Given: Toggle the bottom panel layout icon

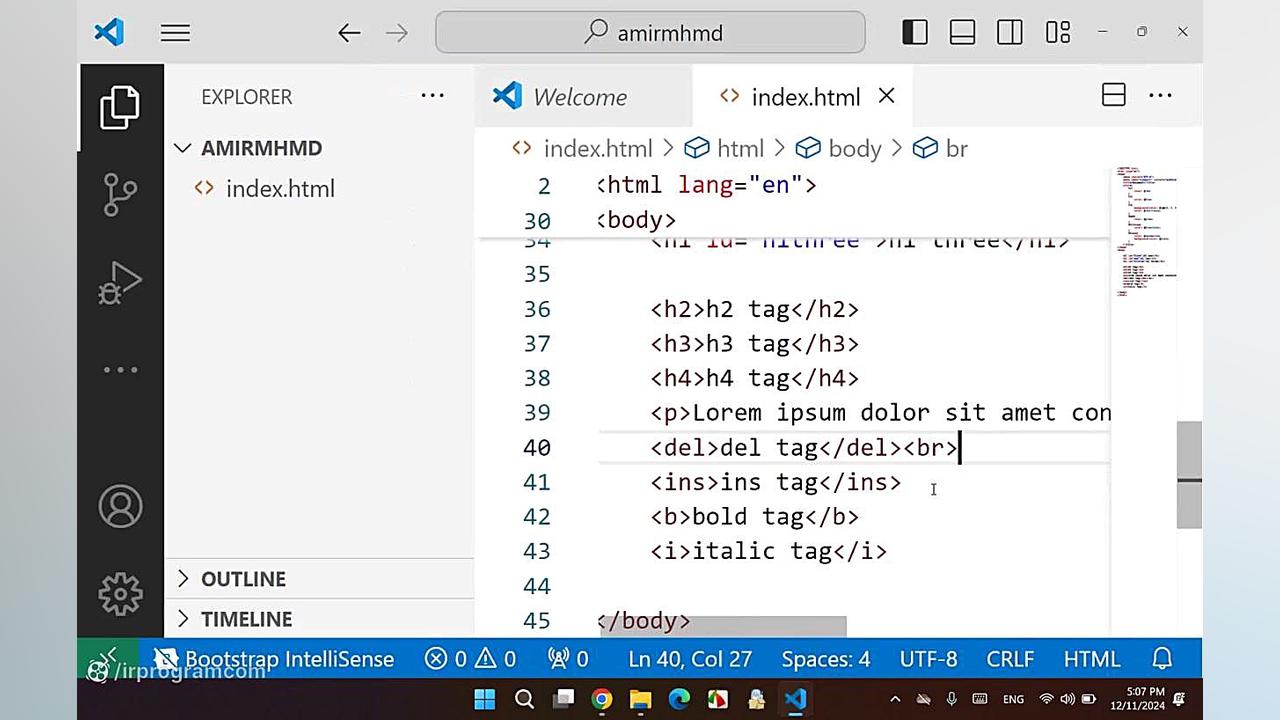Looking at the screenshot, I should (962, 32).
